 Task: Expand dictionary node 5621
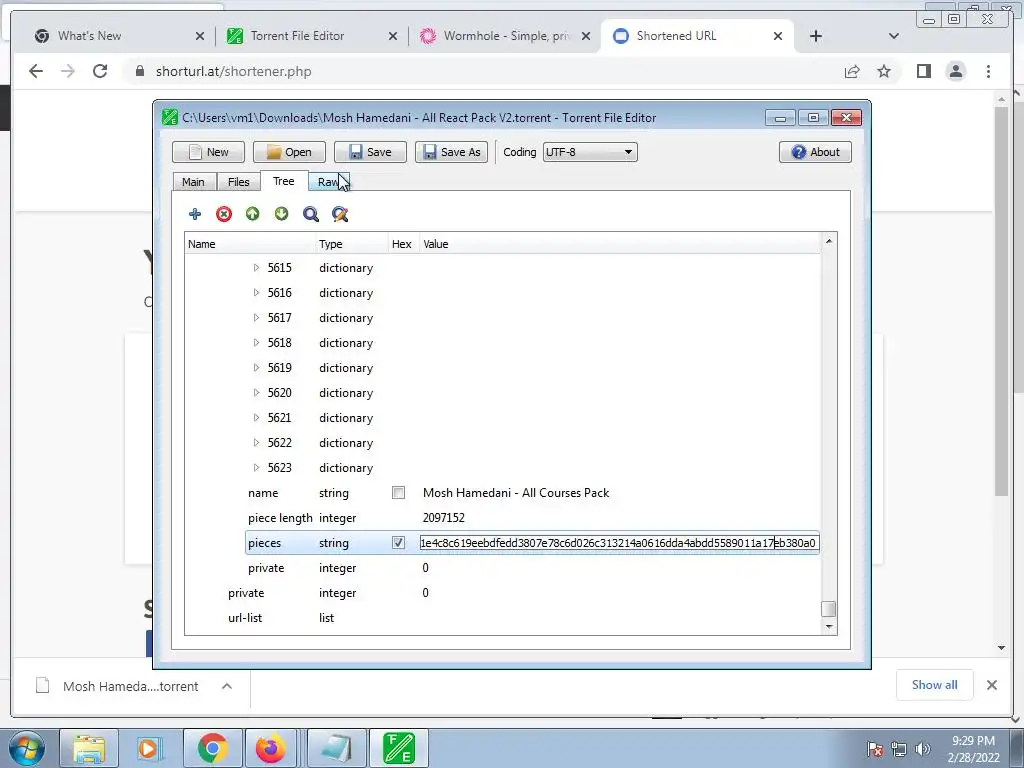(256, 417)
